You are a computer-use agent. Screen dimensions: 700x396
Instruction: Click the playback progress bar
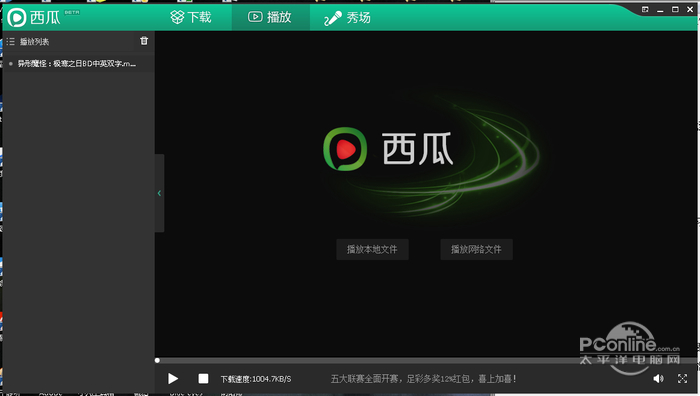426,360
